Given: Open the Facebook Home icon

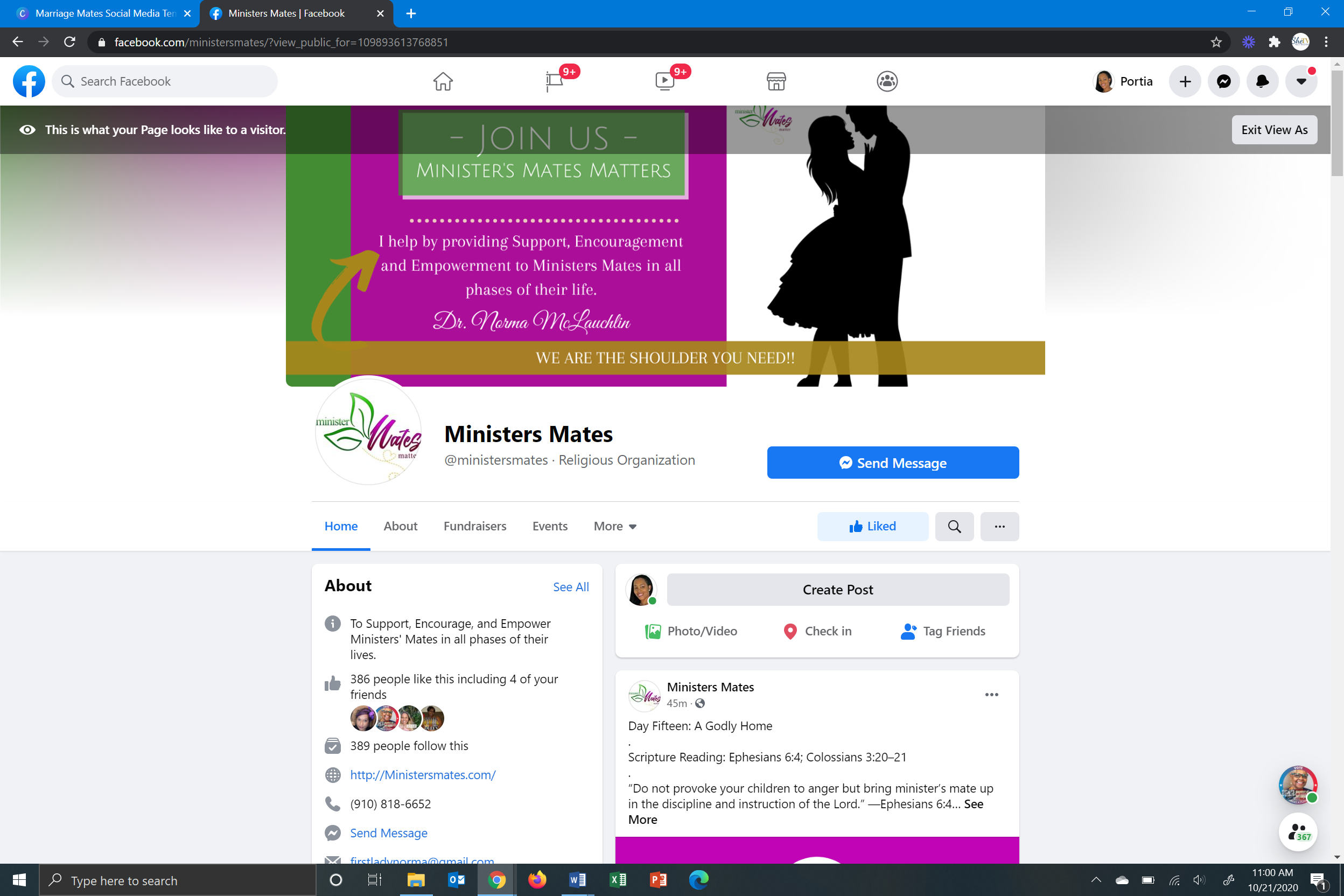Looking at the screenshot, I should 443,81.
